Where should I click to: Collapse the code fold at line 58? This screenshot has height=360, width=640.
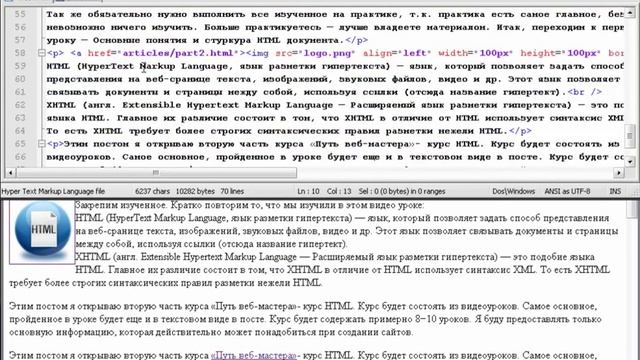[41, 53]
